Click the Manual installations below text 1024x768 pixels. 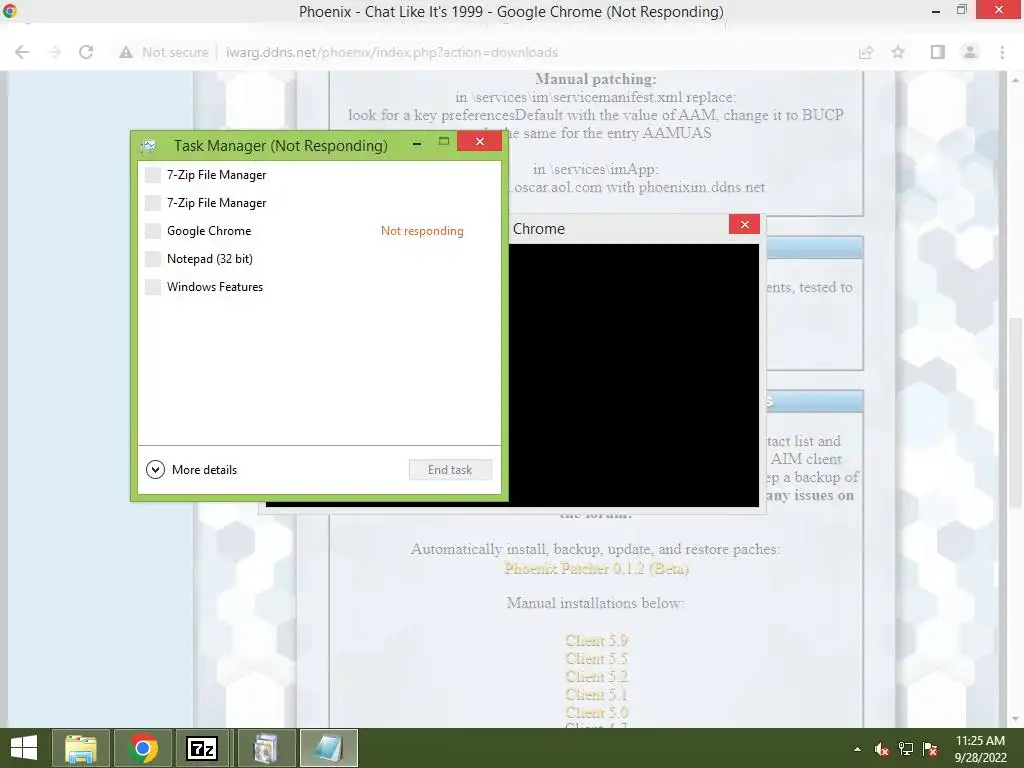click(x=596, y=603)
